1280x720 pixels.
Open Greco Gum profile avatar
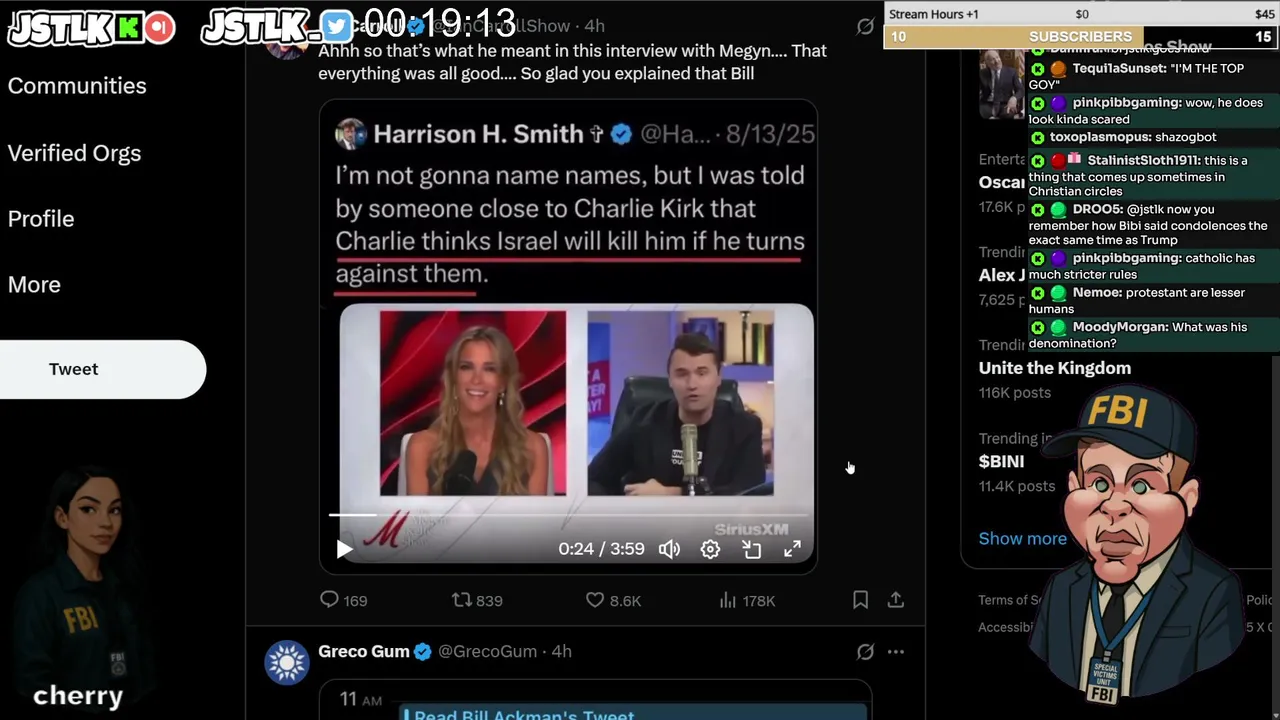[287, 662]
